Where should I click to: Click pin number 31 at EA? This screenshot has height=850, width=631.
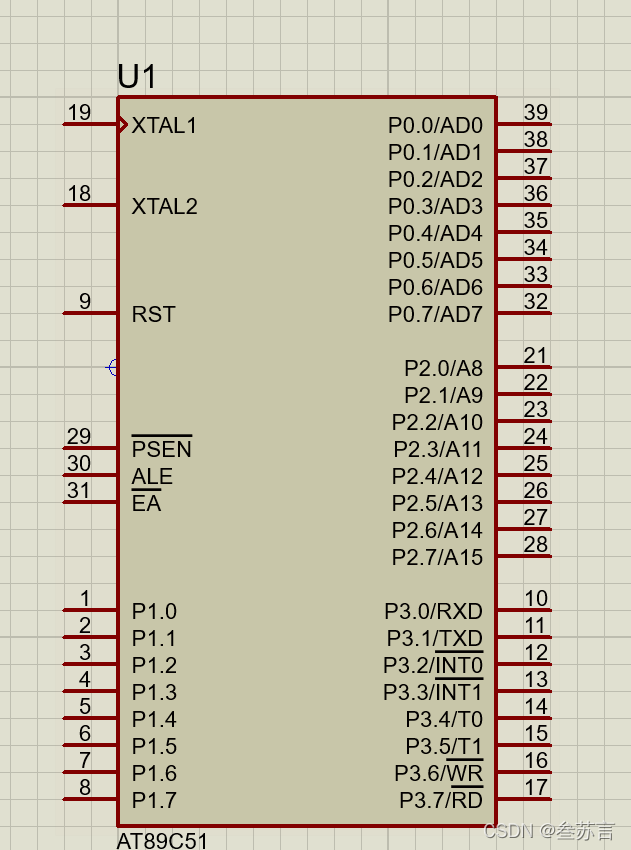point(79,491)
